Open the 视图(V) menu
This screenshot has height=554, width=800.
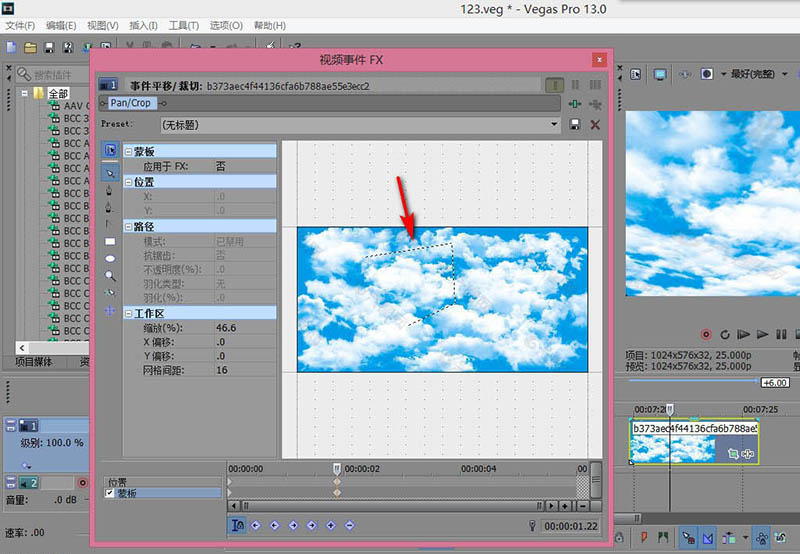click(103, 26)
